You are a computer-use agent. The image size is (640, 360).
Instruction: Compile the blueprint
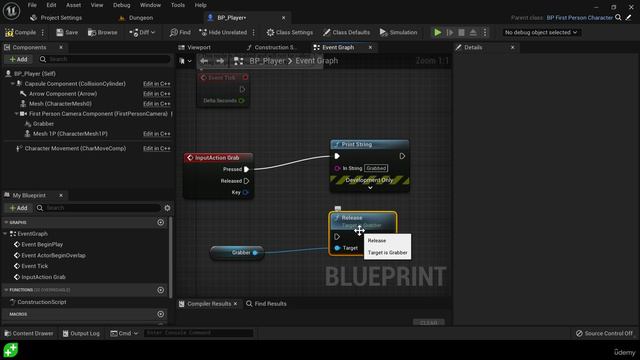coord(20,32)
